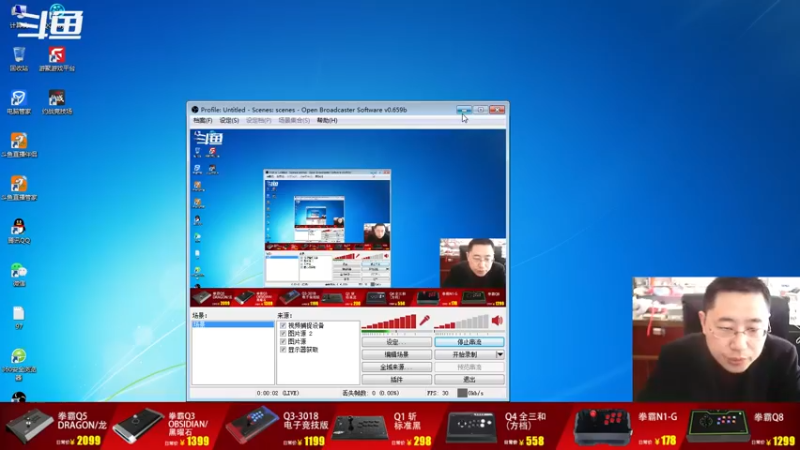
Task: Select the highlighted scene in the 场景 list
Action: pos(233,324)
